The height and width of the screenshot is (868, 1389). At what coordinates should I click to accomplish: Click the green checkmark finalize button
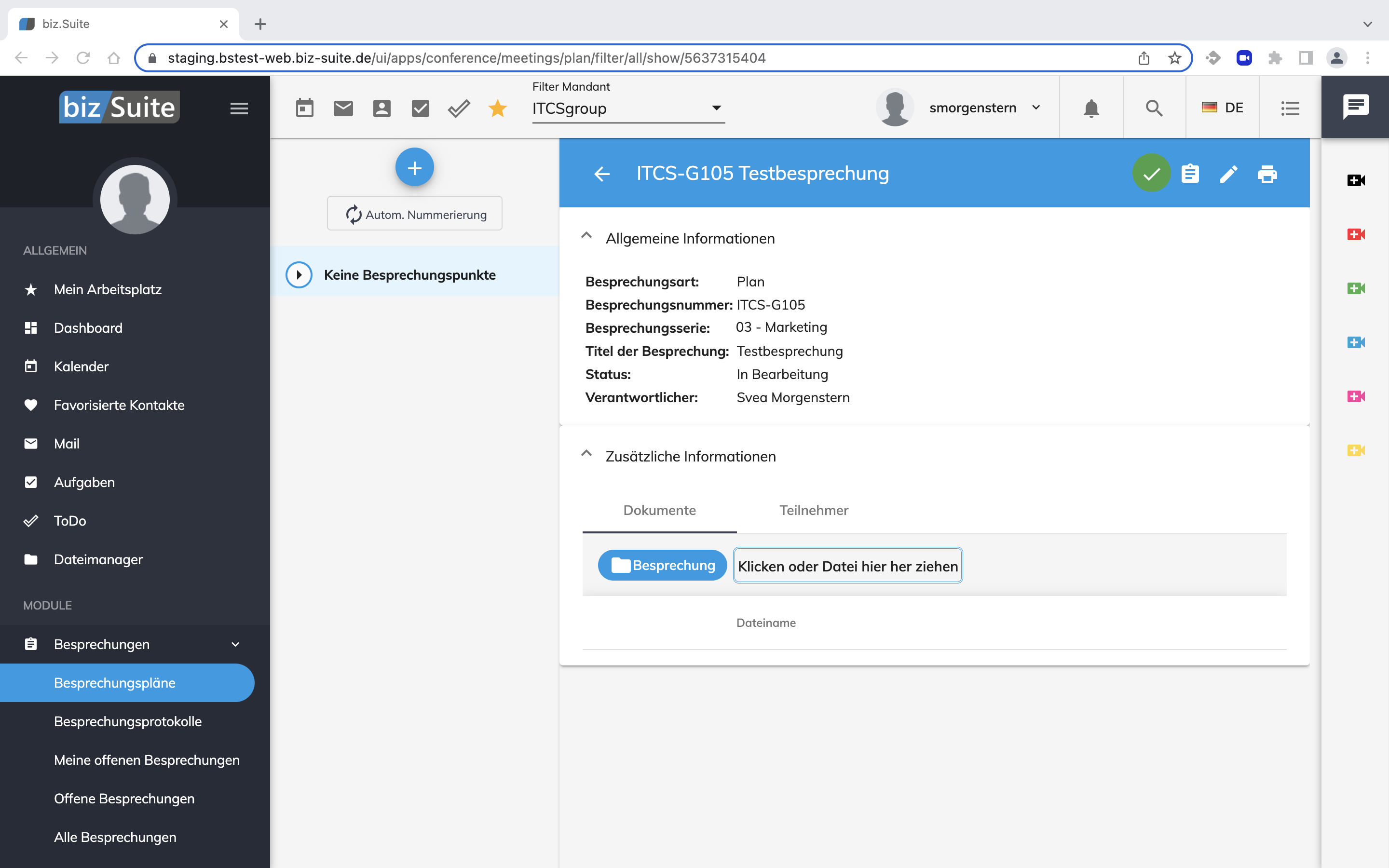coord(1151,174)
